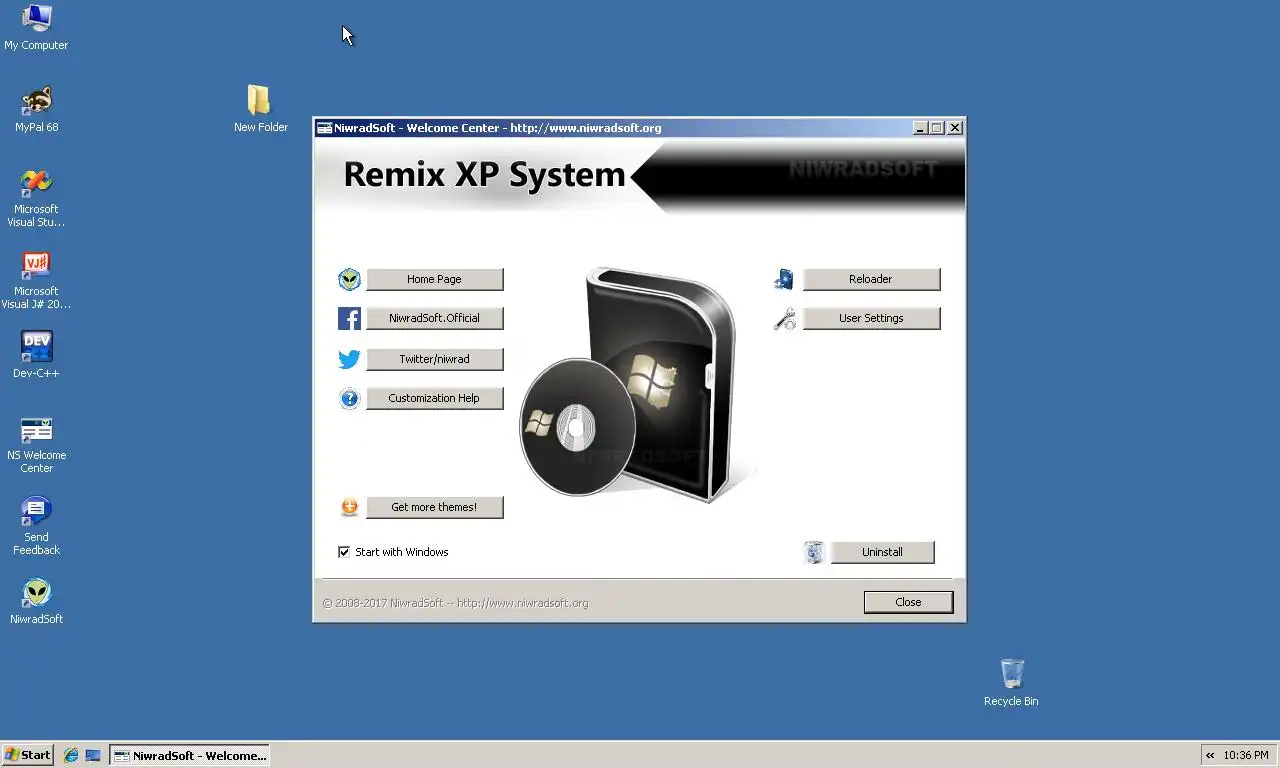Open User Settings
The height and width of the screenshot is (768, 1280).
[871, 318]
